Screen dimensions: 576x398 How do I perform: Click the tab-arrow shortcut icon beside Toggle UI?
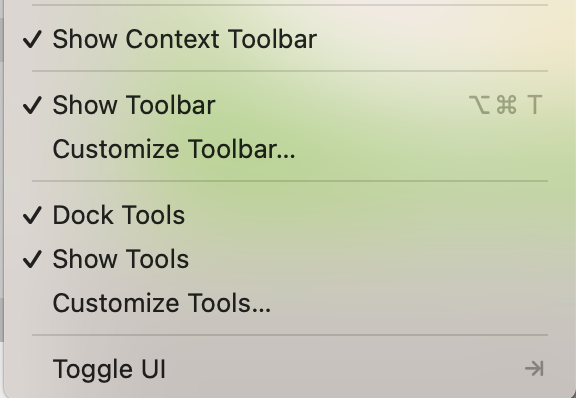click(x=534, y=369)
